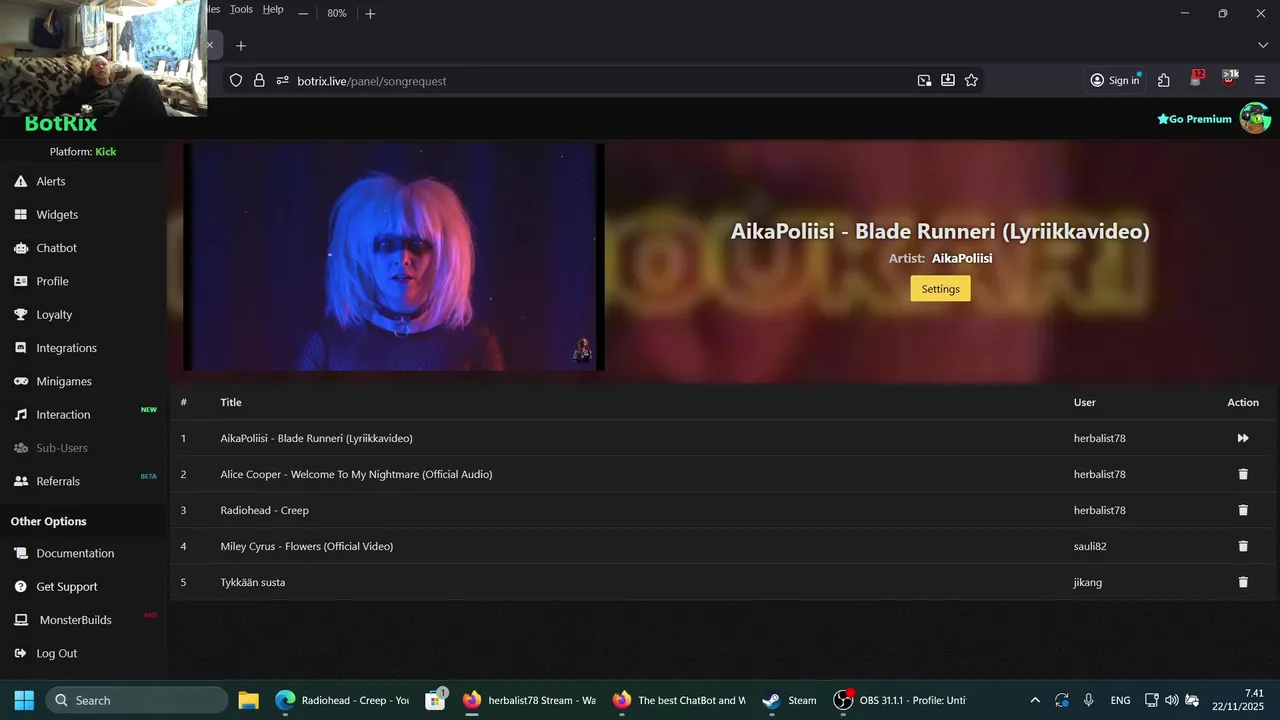Image resolution: width=1280 pixels, height=720 pixels.
Task: Open the Help menu
Action: [273, 9]
